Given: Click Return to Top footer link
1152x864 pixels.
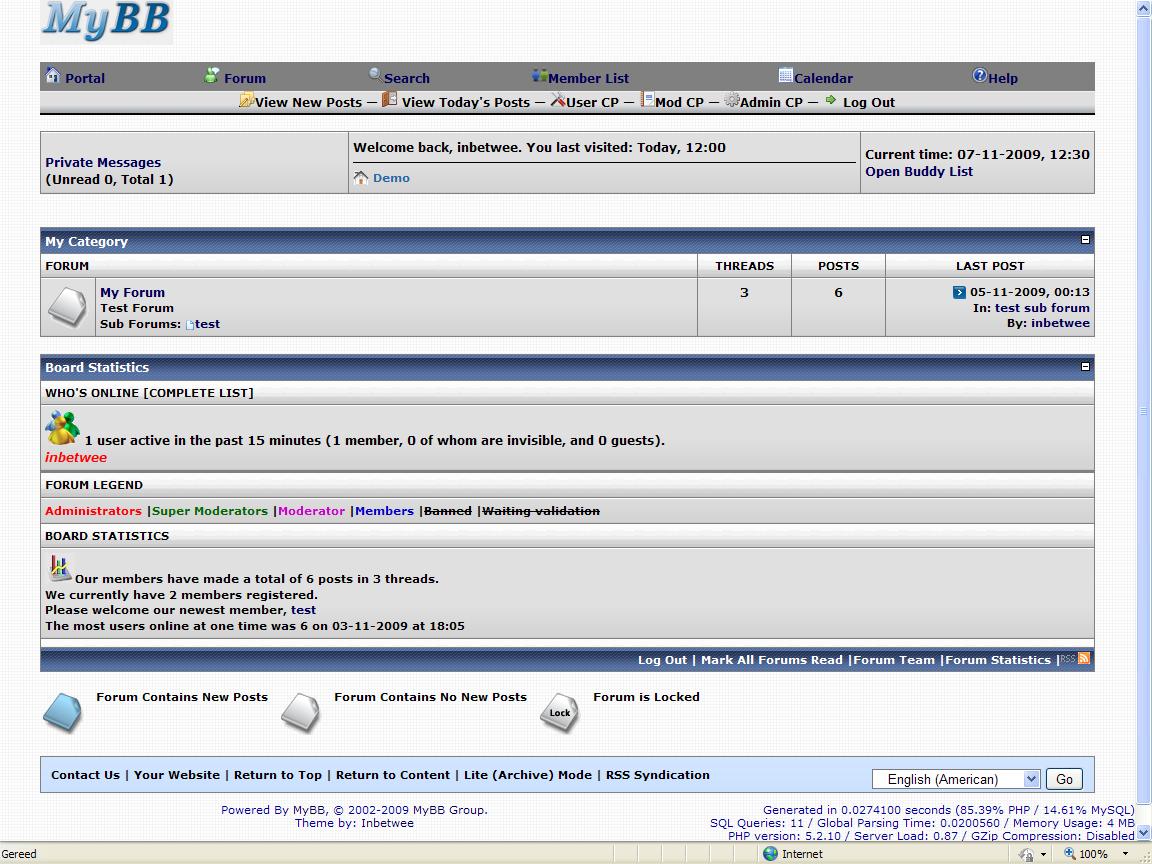Looking at the screenshot, I should 278,774.
